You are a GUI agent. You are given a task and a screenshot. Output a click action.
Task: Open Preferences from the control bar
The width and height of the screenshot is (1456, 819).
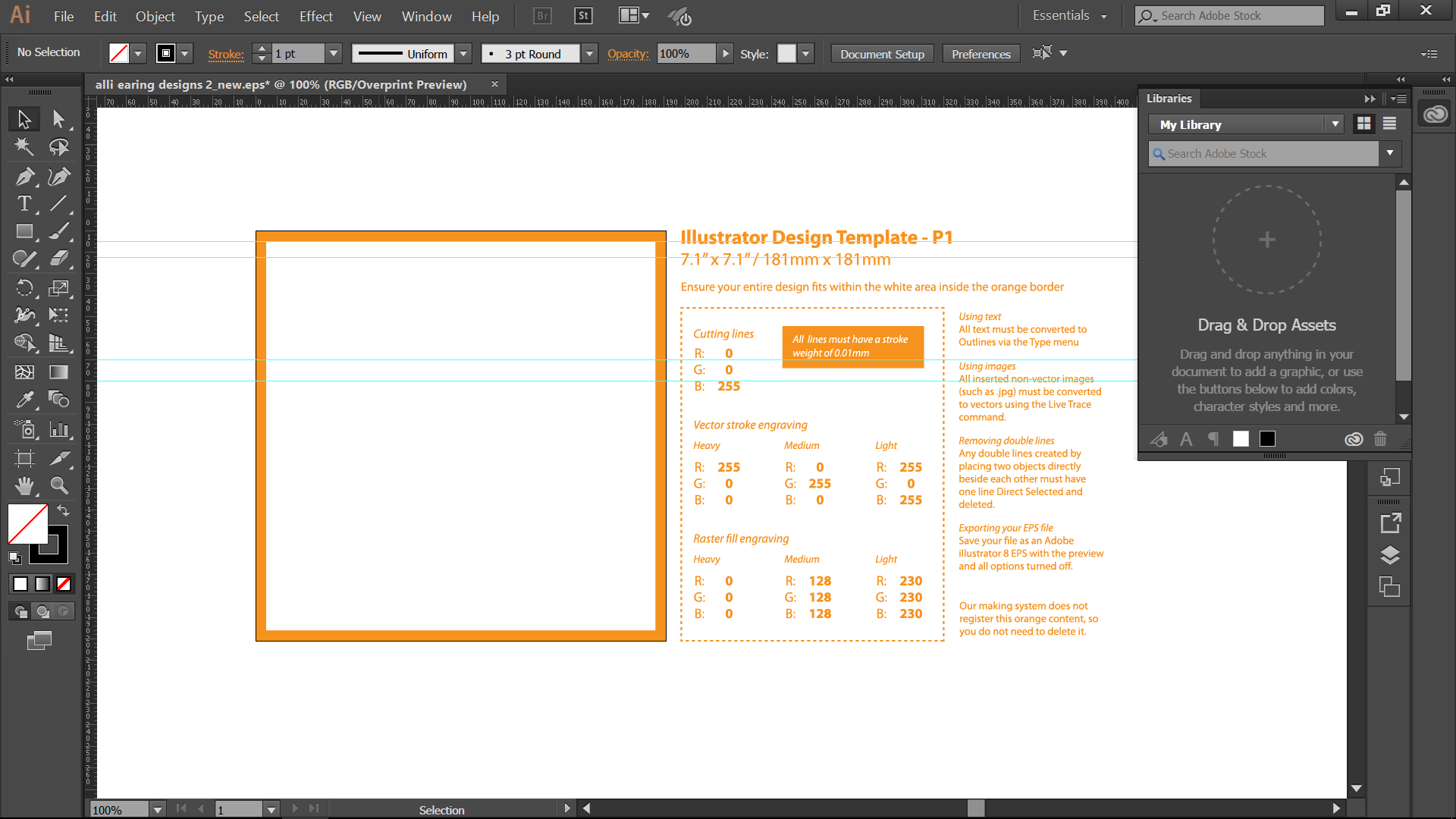coord(981,53)
